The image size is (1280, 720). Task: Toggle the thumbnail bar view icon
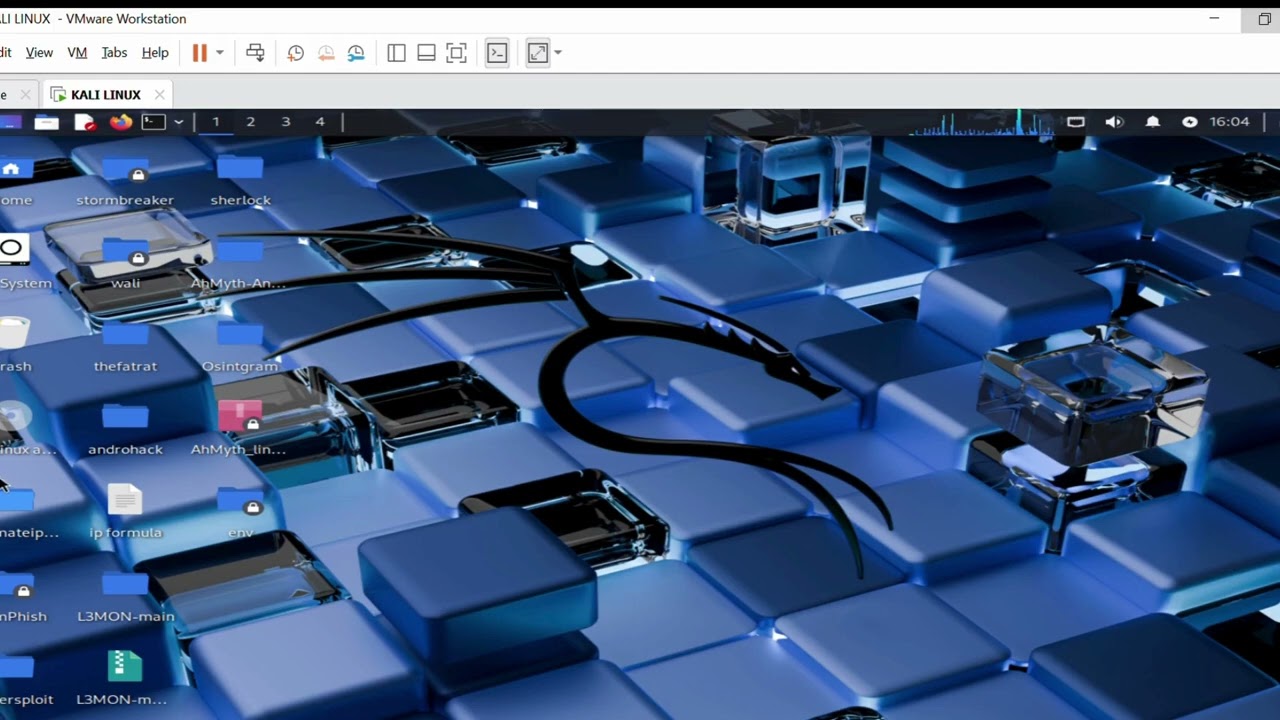coord(426,53)
